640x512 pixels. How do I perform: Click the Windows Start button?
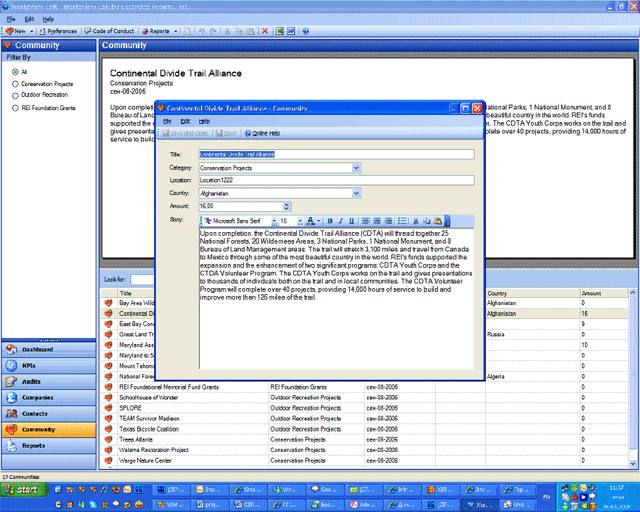pyautogui.click(x=24, y=490)
